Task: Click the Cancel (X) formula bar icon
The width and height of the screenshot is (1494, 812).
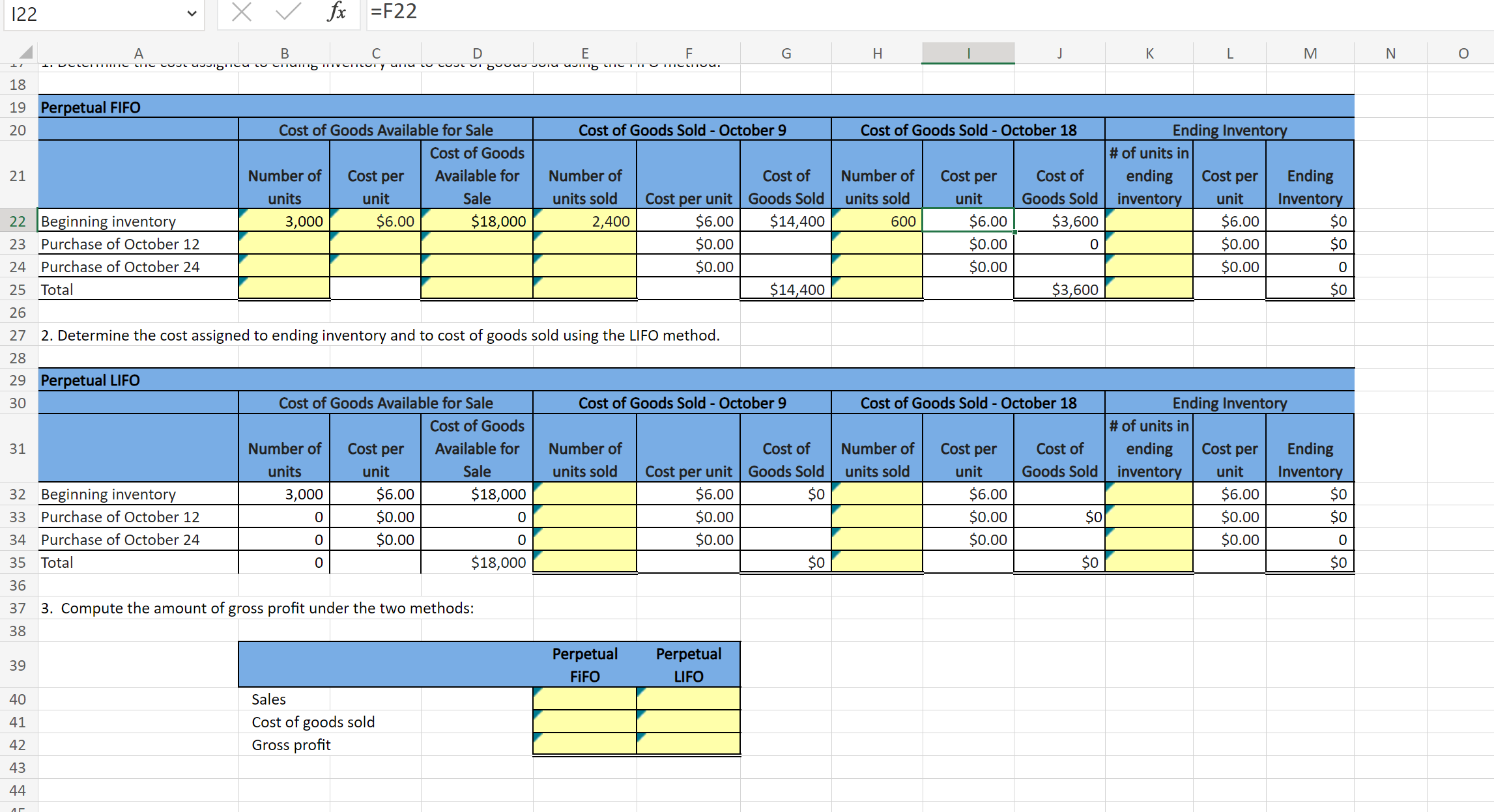Action: pyautogui.click(x=242, y=12)
